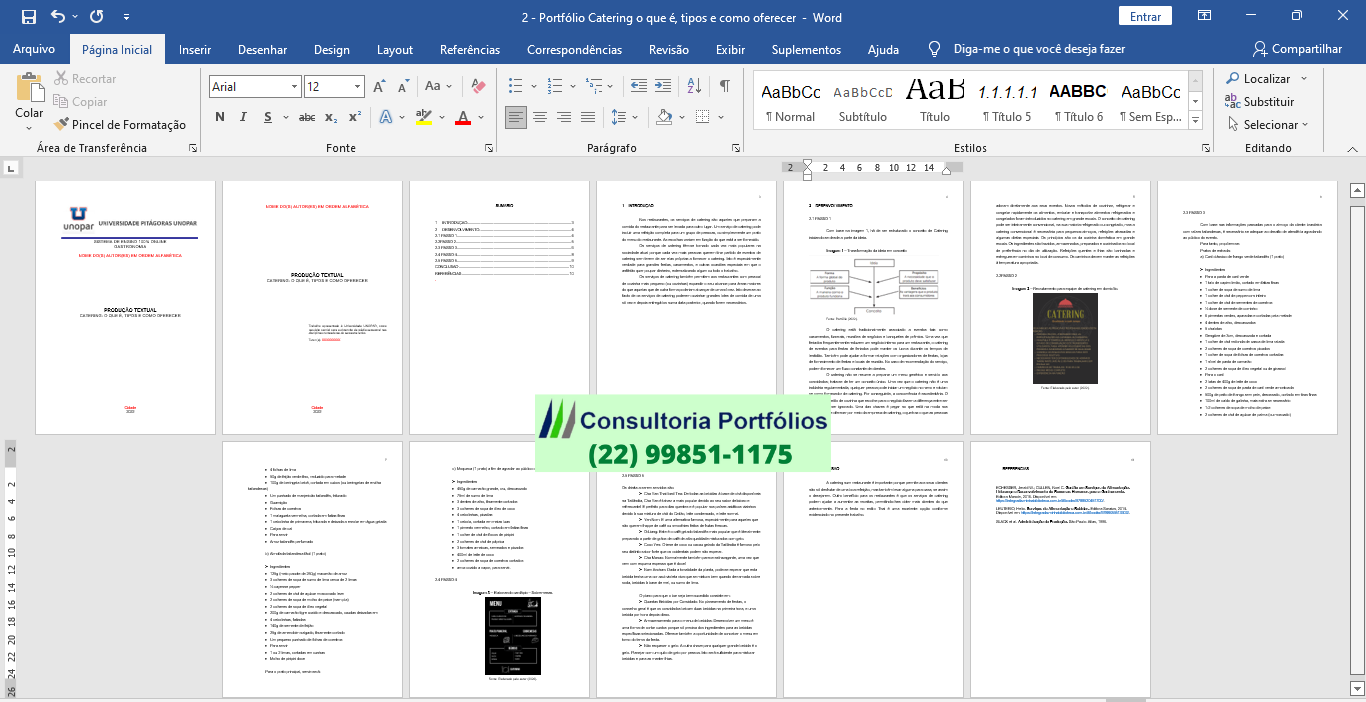Open the Localizar dropdown arrow
1366x702 pixels.
click(1302, 79)
